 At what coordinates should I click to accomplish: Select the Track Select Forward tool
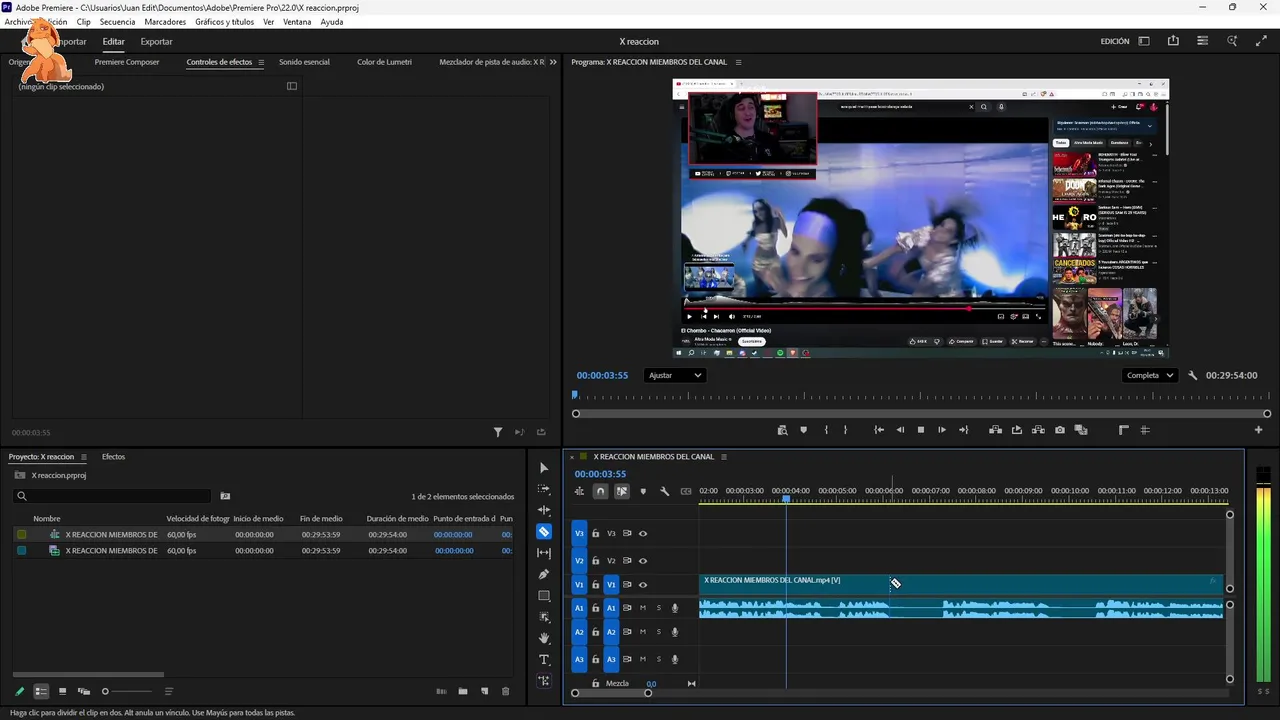tap(544, 489)
